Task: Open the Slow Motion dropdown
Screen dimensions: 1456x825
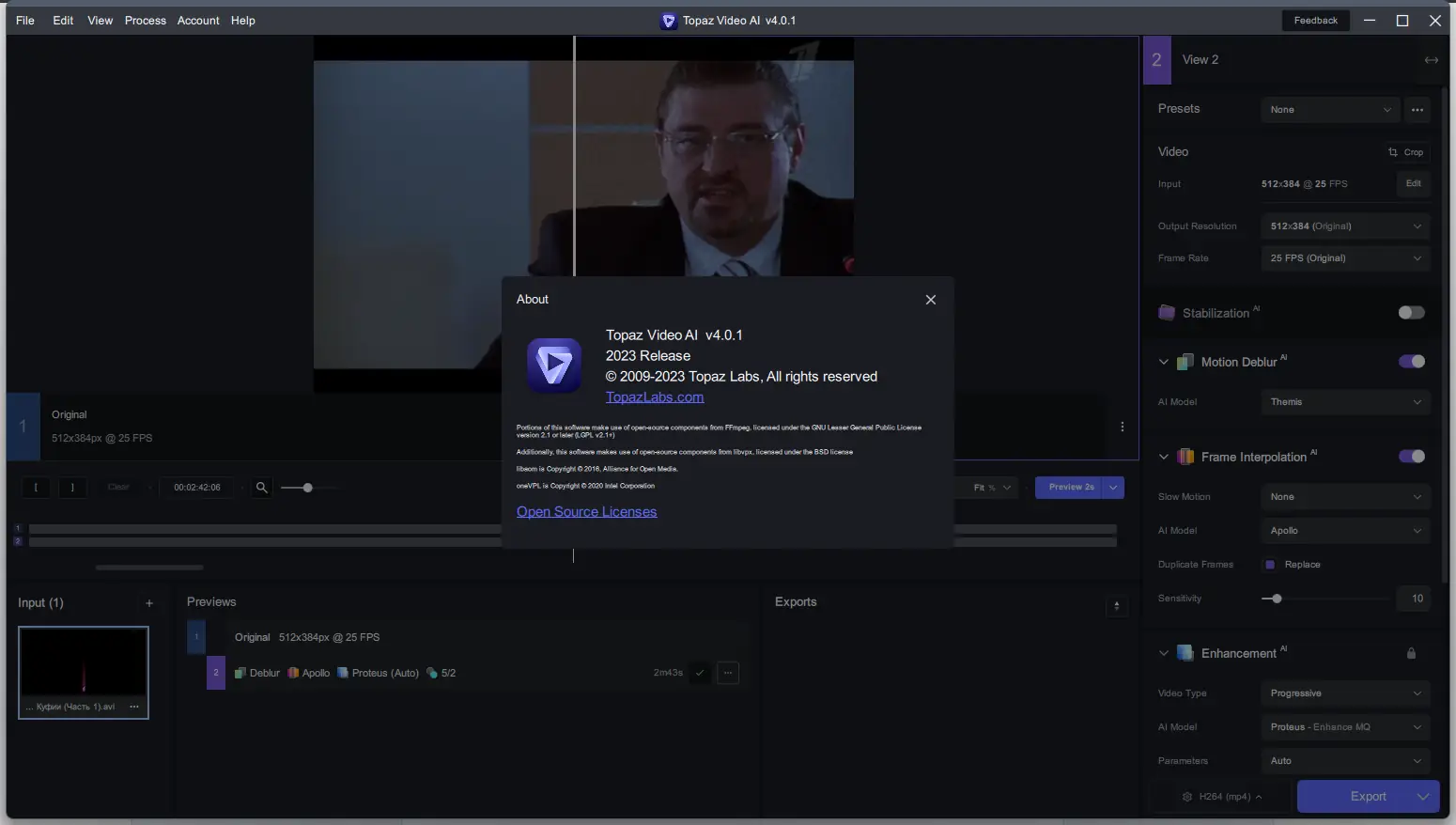Action: [1345, 497]
